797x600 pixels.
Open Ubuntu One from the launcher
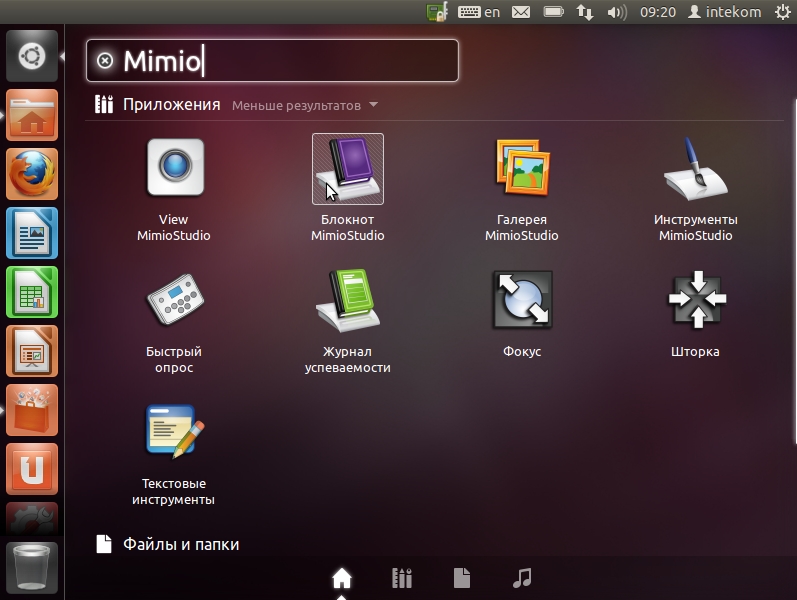32,469
